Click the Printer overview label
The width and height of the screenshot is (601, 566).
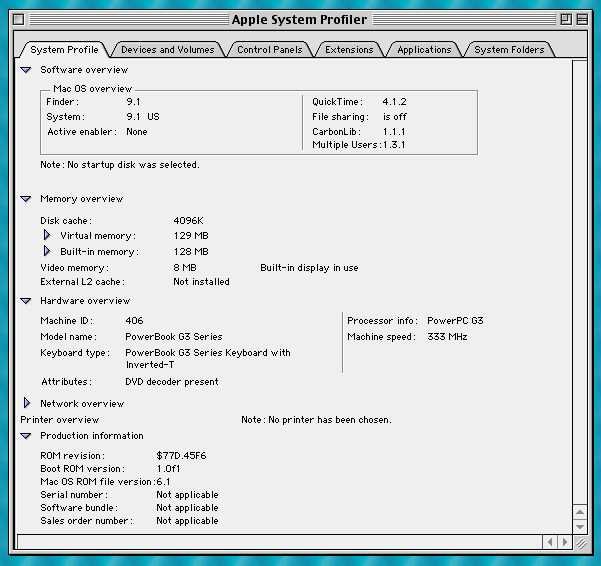coord(59,420)
